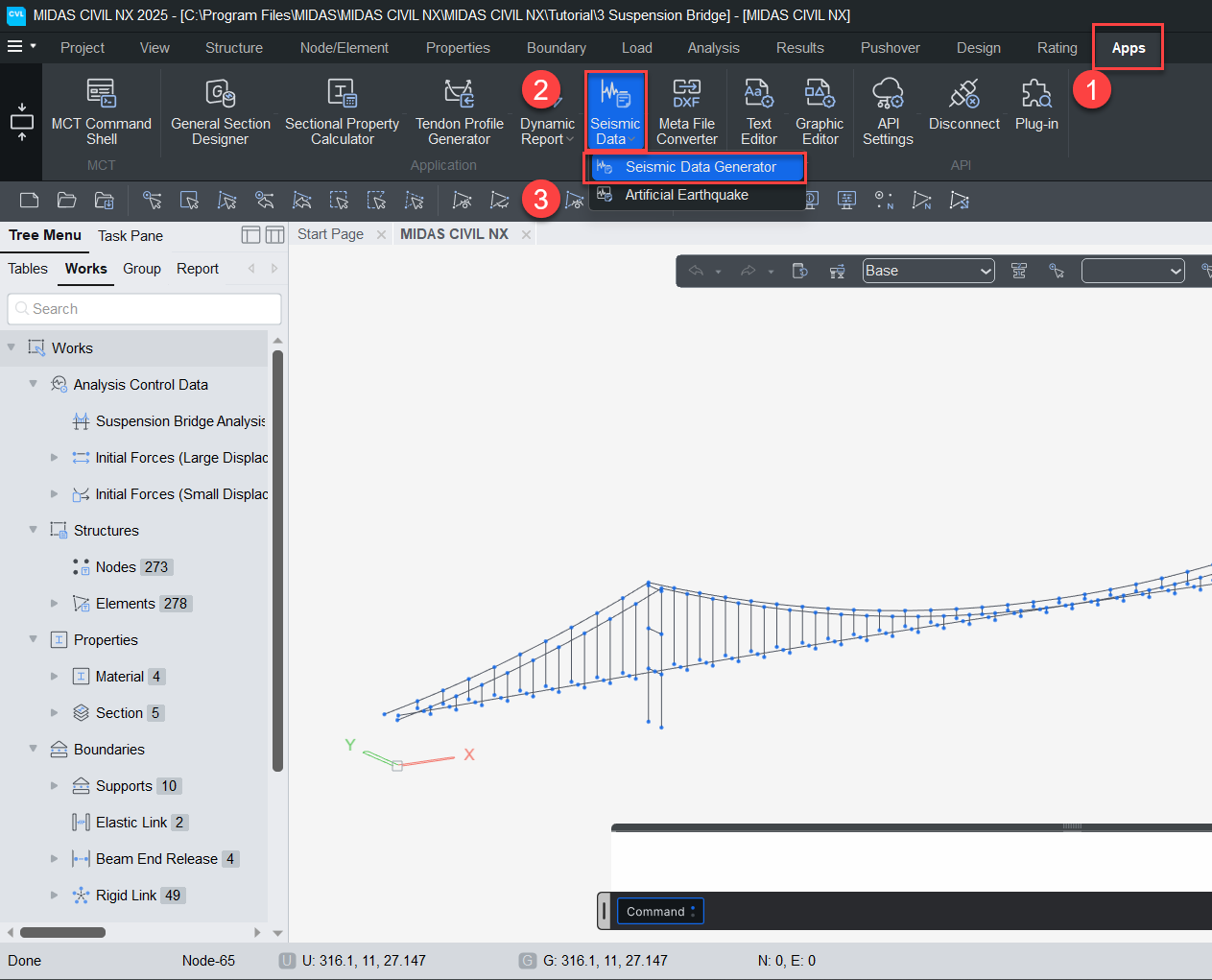
Task: Expand the Rigid Link node
Action: 55,896
